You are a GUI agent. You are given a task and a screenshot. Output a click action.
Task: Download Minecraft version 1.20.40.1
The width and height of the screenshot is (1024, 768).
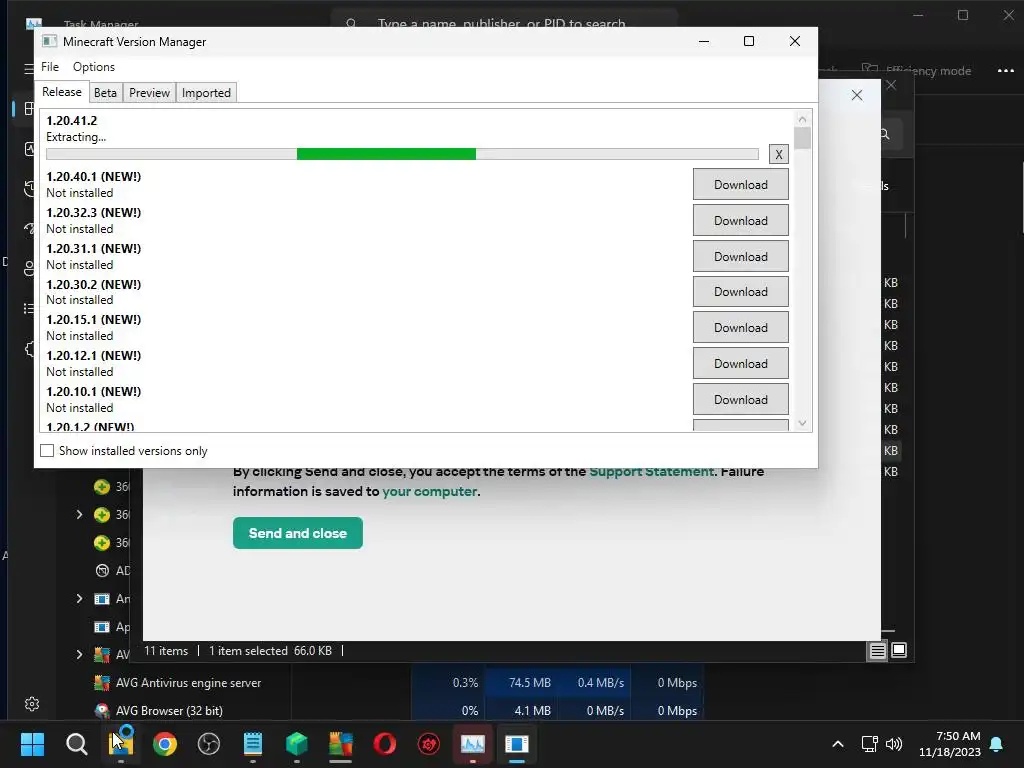click(741, 185)
